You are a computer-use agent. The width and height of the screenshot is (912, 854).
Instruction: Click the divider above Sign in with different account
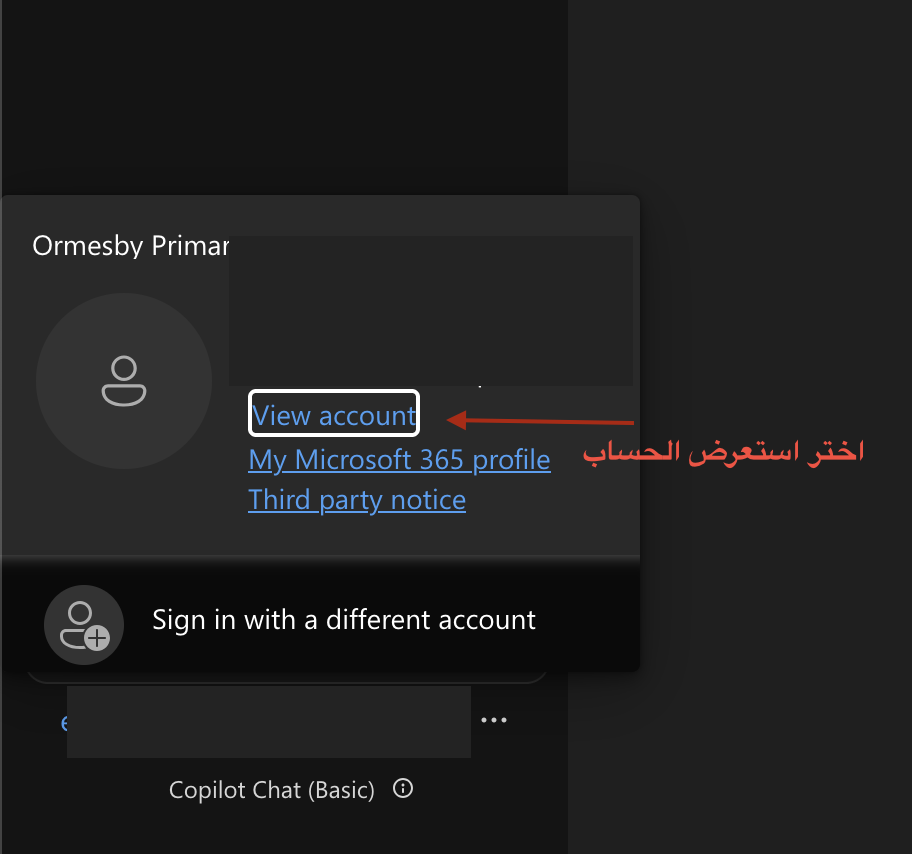click(320, 556)
